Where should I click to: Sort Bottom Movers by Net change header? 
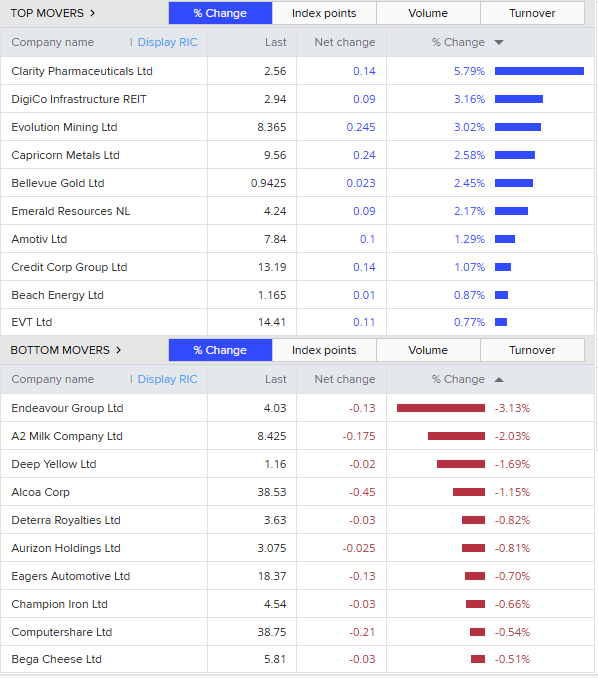point(345,379)
